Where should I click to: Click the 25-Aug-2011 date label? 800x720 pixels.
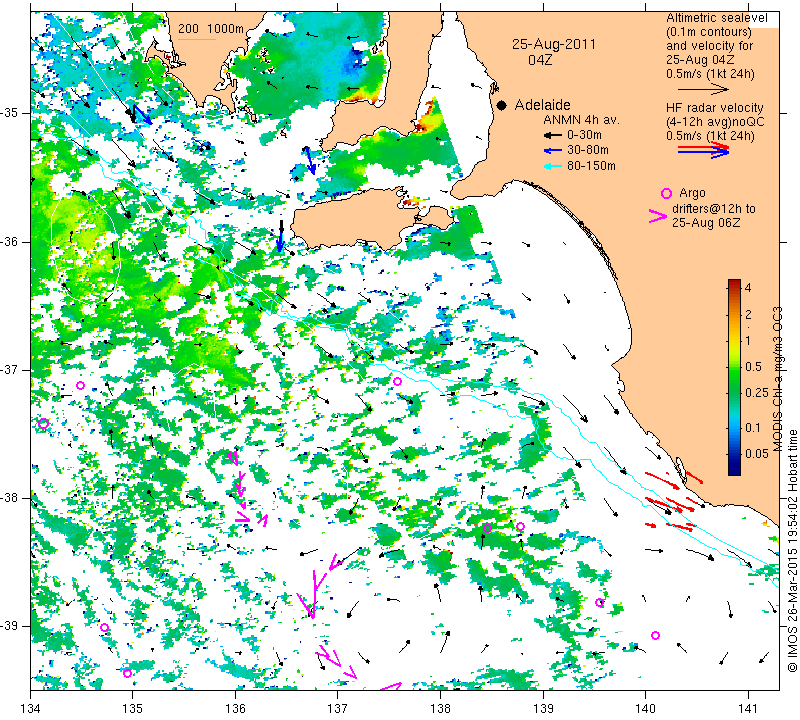click(554, 44)
